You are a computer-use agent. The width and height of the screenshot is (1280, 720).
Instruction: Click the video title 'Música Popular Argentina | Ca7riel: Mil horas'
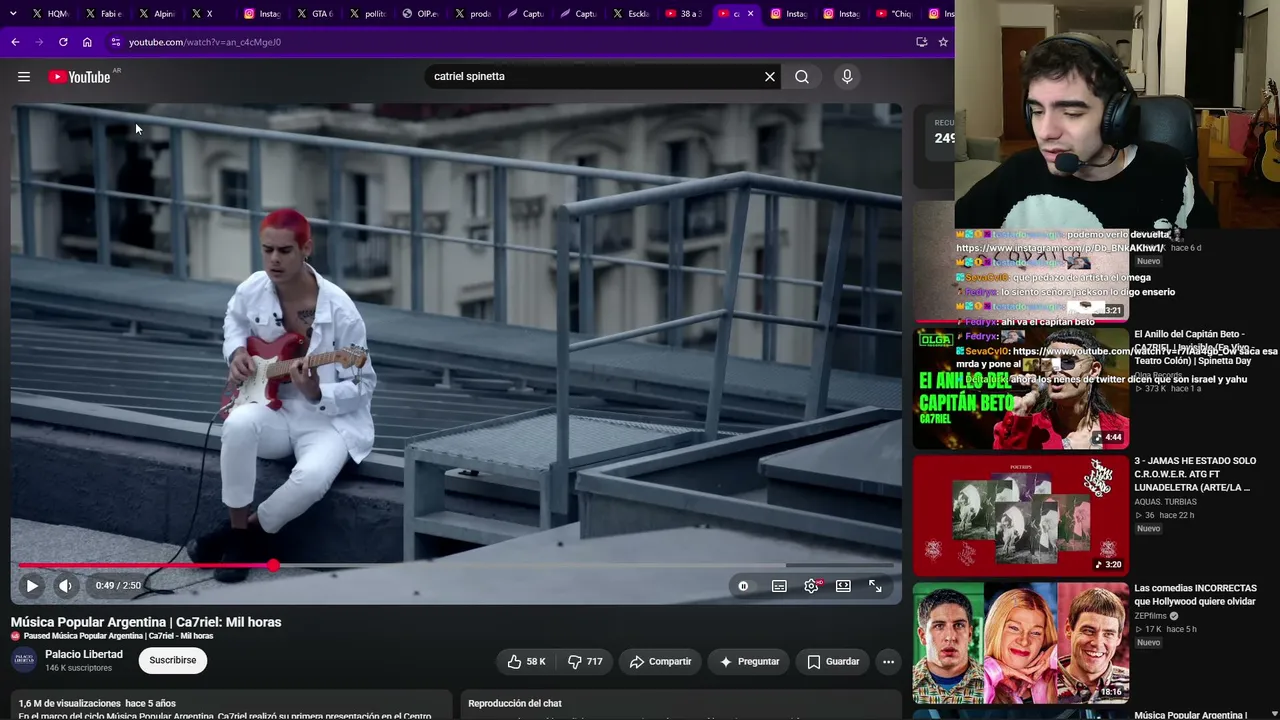point(146,622)
